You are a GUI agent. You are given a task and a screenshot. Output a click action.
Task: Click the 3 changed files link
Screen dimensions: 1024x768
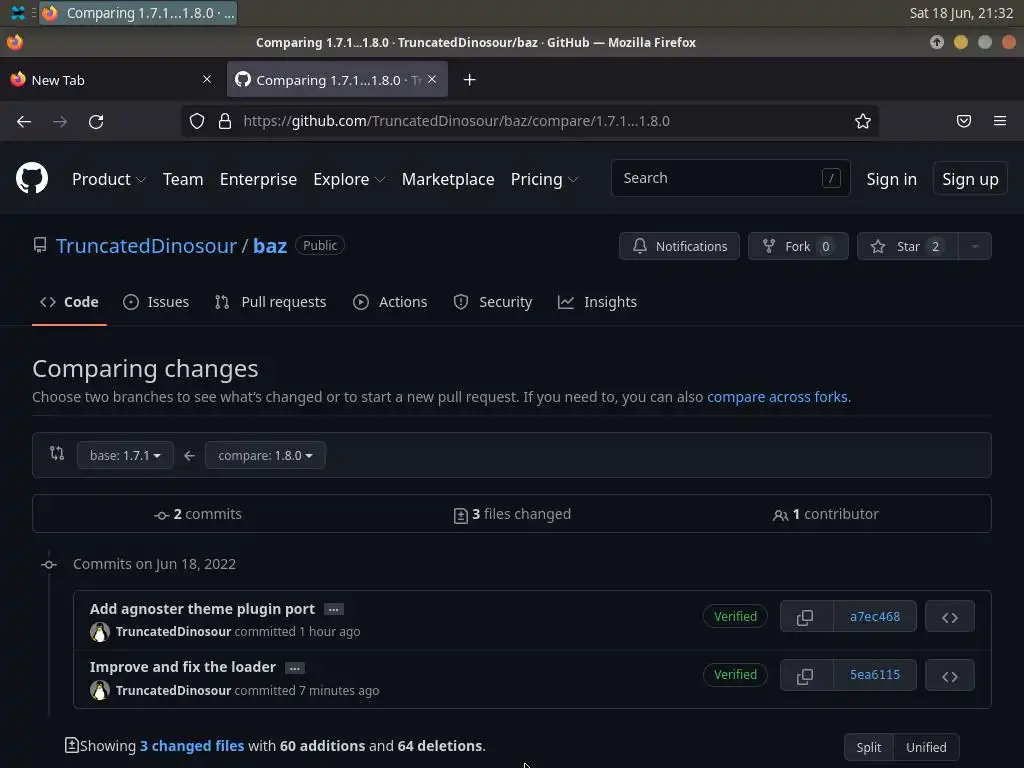pos(192,746)
